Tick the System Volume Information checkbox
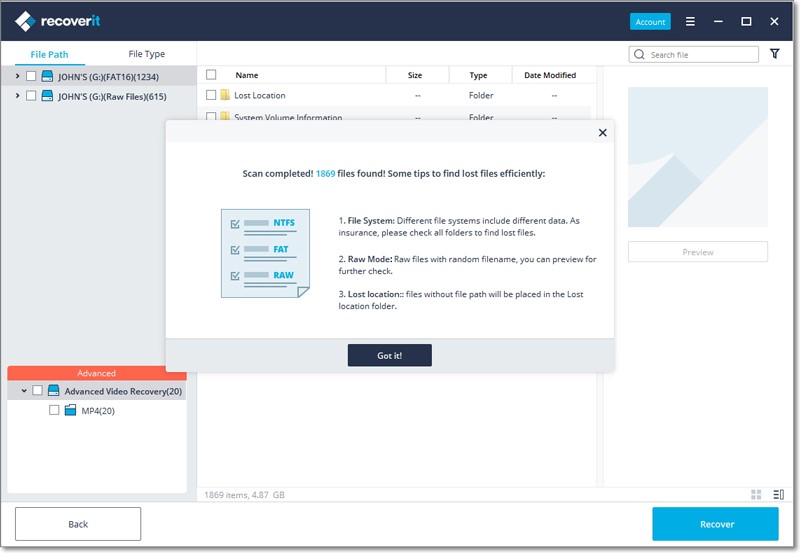Image resolution: width=800 pixels, height=553 pixels. [x=211, y=117]
